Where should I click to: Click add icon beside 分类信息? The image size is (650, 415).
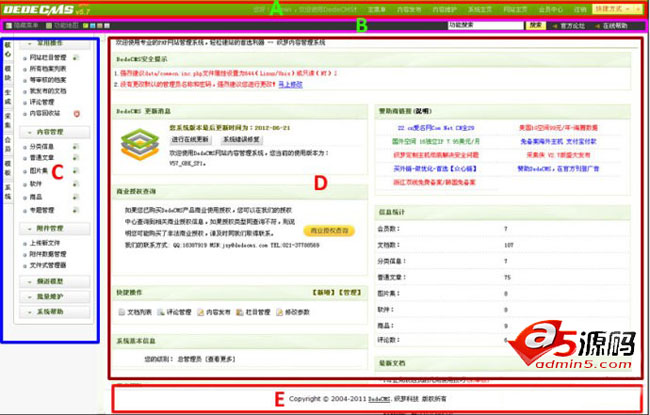pos(76,147)
